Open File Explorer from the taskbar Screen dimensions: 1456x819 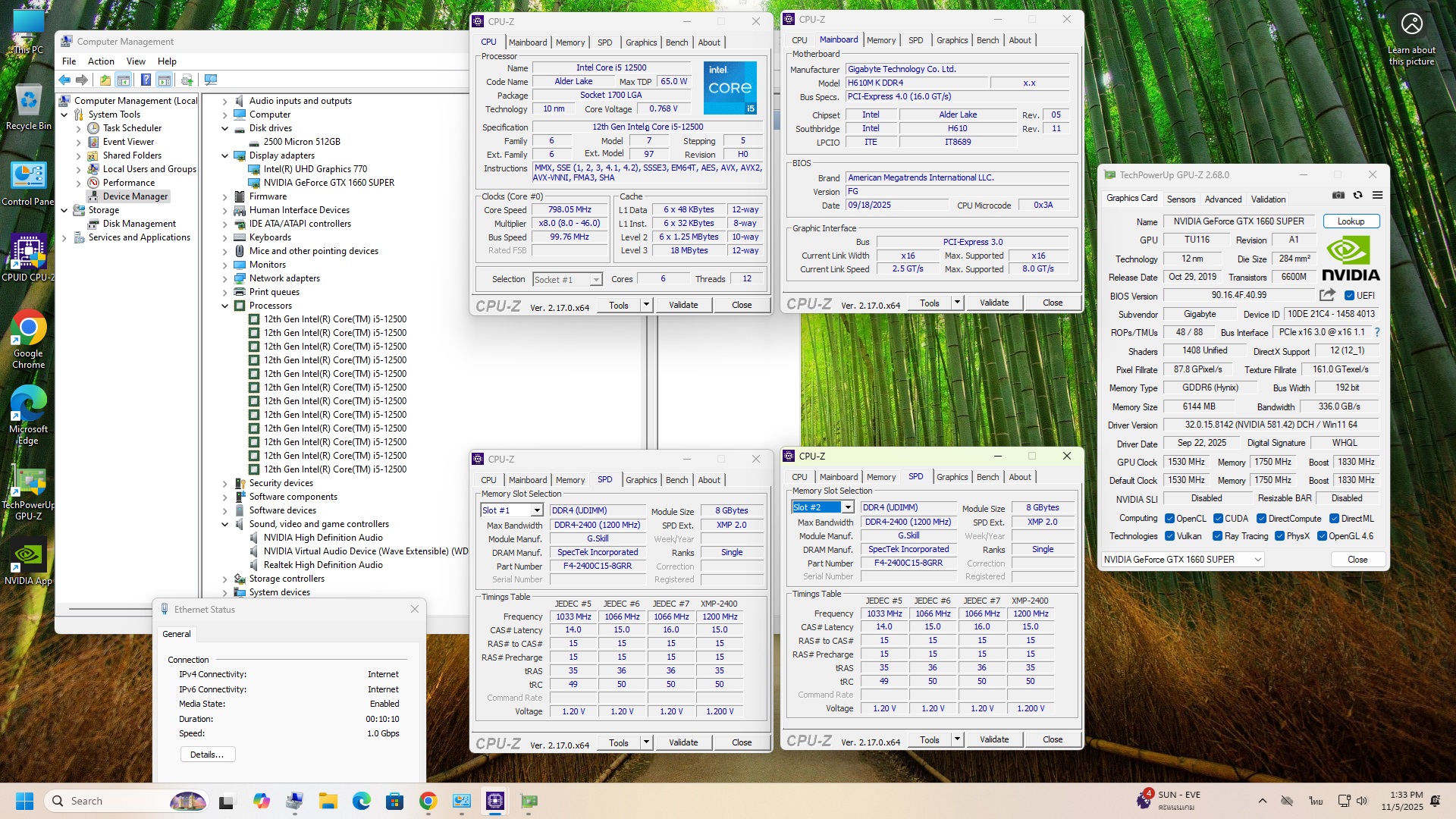[x=328, y=801]
